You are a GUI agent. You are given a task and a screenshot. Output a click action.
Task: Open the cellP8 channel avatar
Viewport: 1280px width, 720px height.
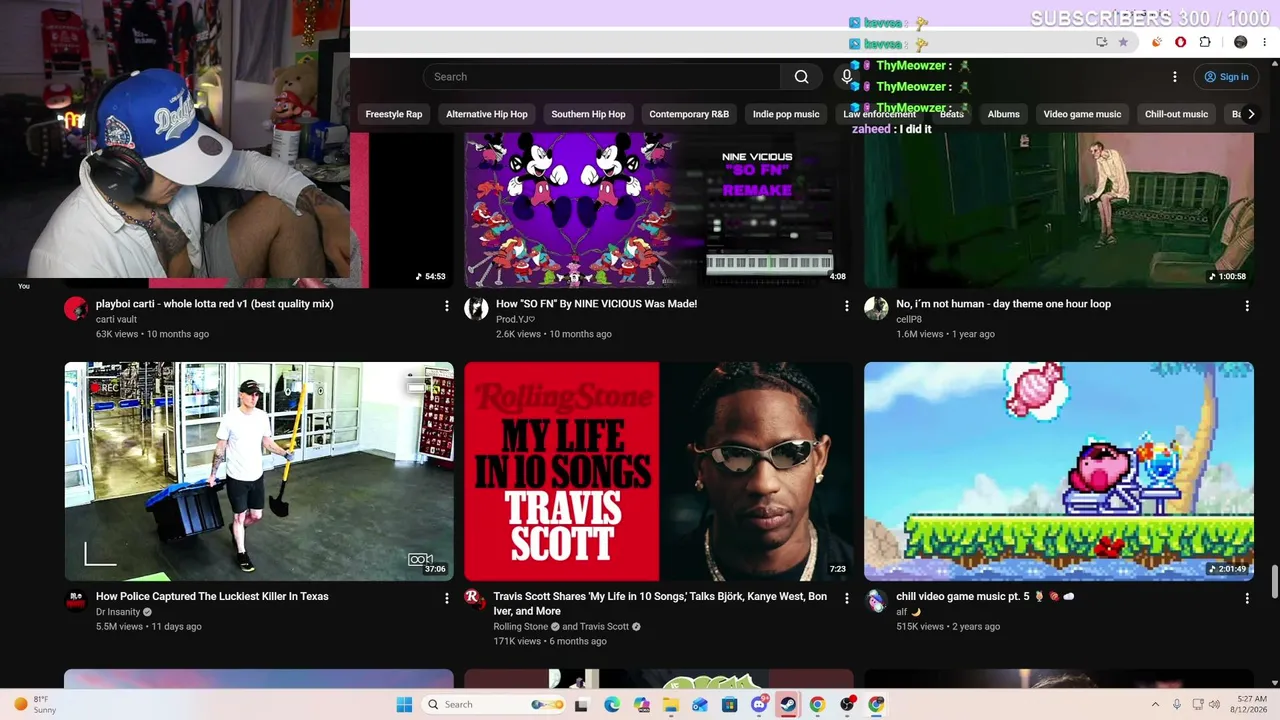coord(876,308)
